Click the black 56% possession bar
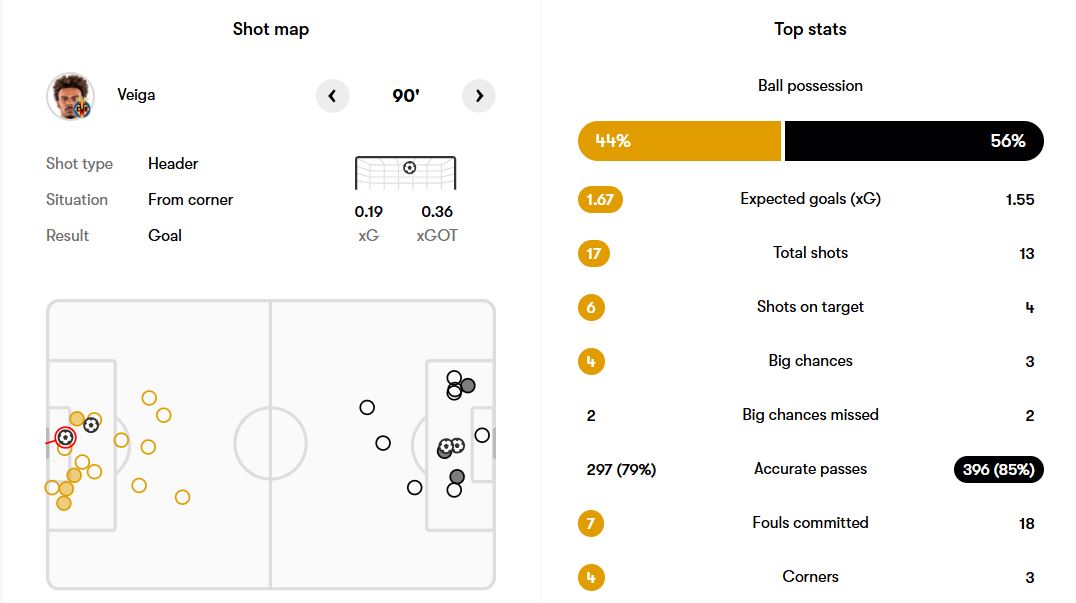The image size is (1076, 603). [913, 141]
